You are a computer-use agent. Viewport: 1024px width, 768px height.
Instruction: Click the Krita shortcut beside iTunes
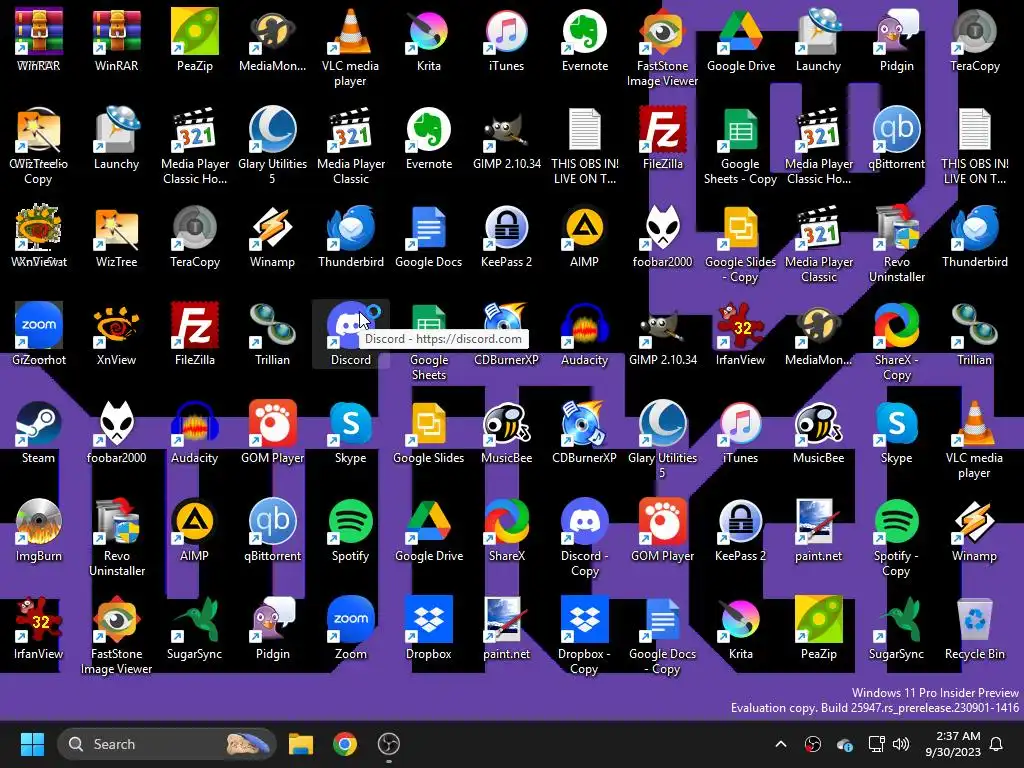[428, 40]
